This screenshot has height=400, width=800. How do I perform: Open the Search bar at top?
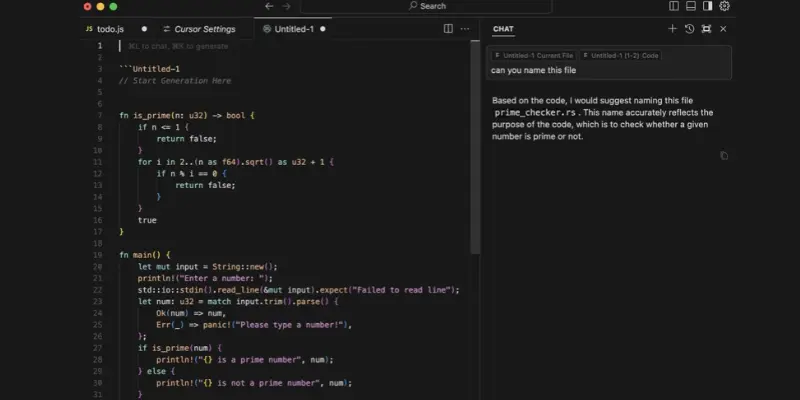[426, 6]
